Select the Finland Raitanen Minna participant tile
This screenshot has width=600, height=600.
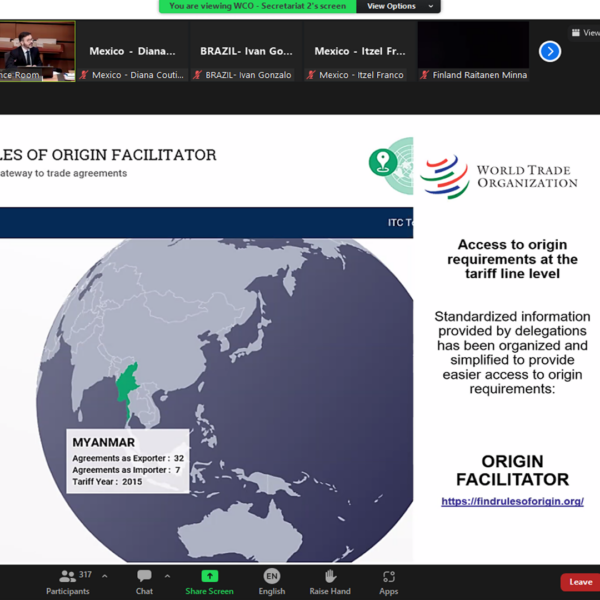point(473,51)
